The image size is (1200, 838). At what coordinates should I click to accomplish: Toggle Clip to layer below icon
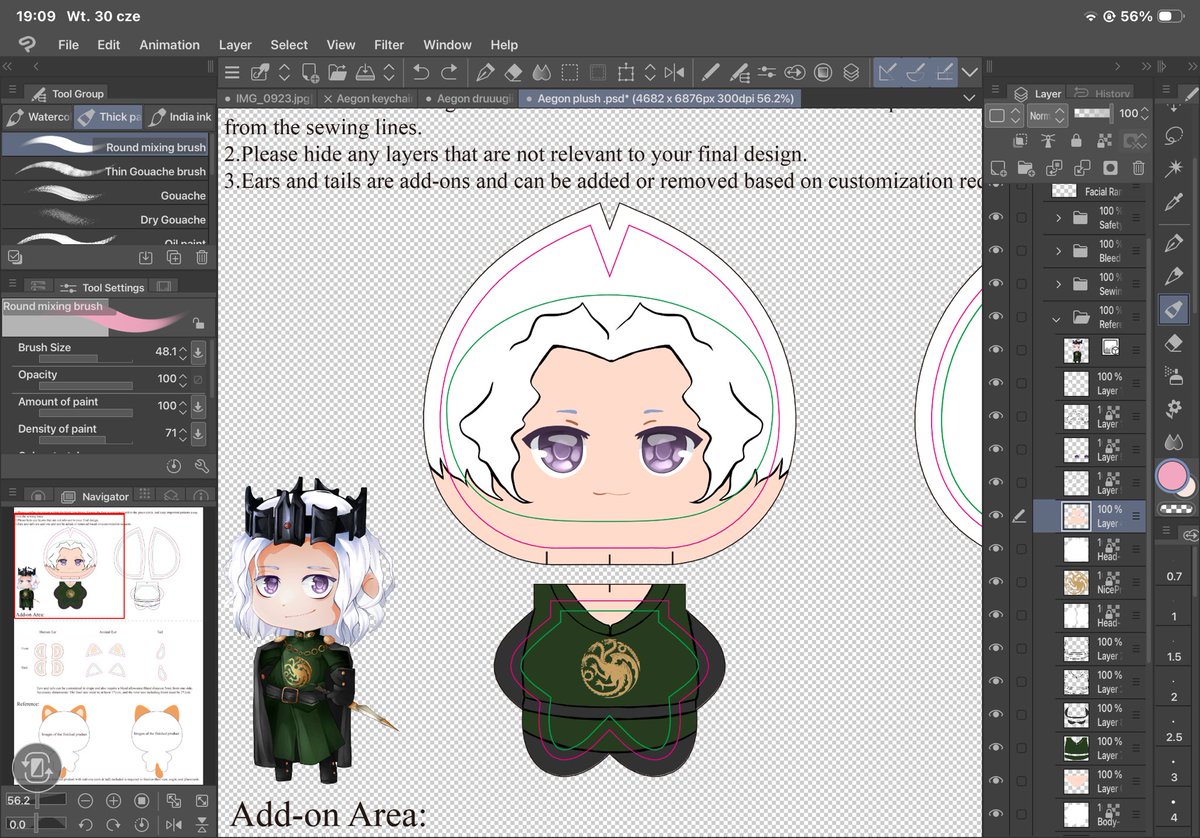[1020, 140]
